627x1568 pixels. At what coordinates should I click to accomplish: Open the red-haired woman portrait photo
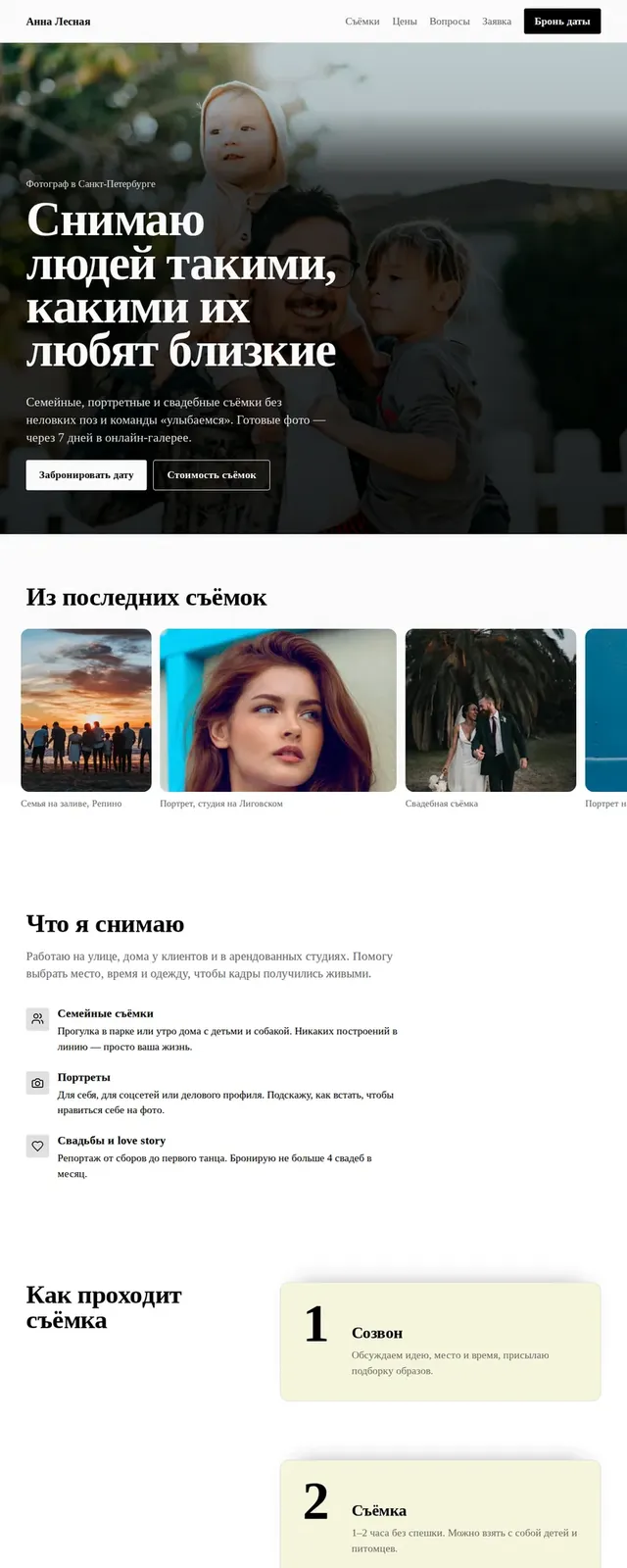coord(278,710)
